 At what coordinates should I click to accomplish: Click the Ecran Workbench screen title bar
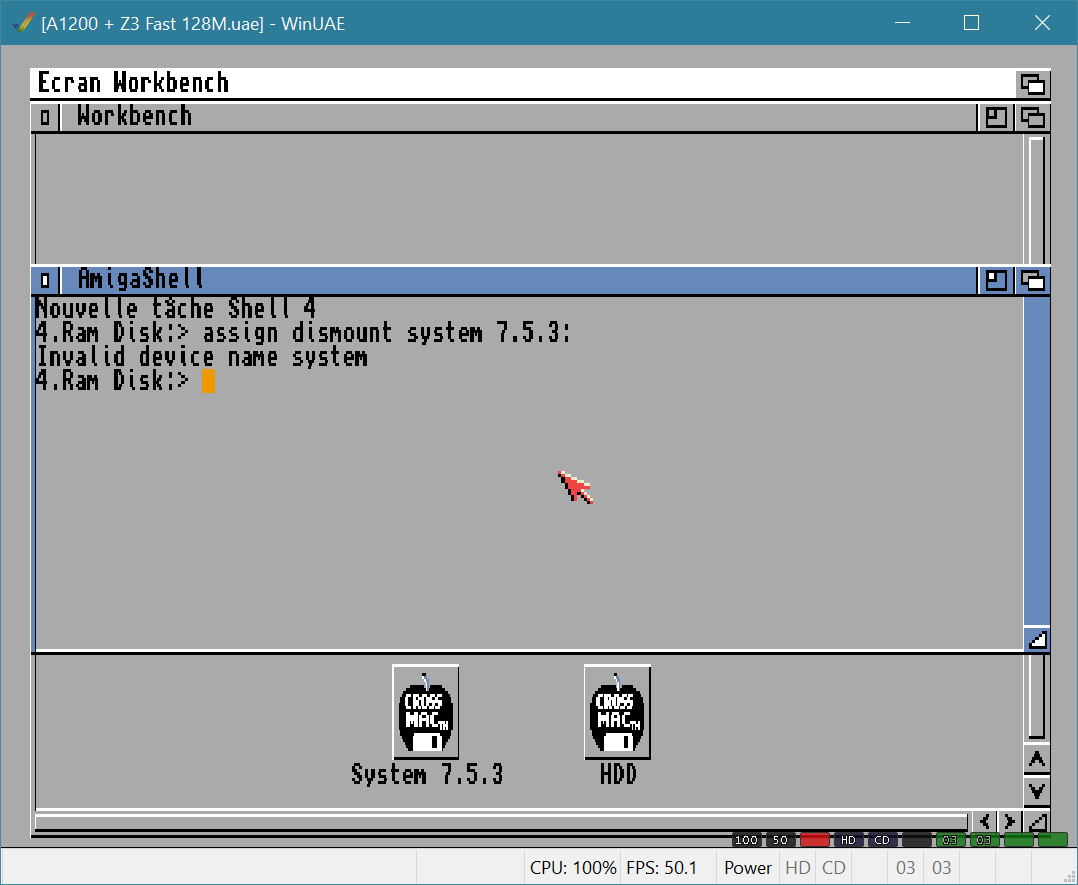pyautogui.click(x=500, y=83)
